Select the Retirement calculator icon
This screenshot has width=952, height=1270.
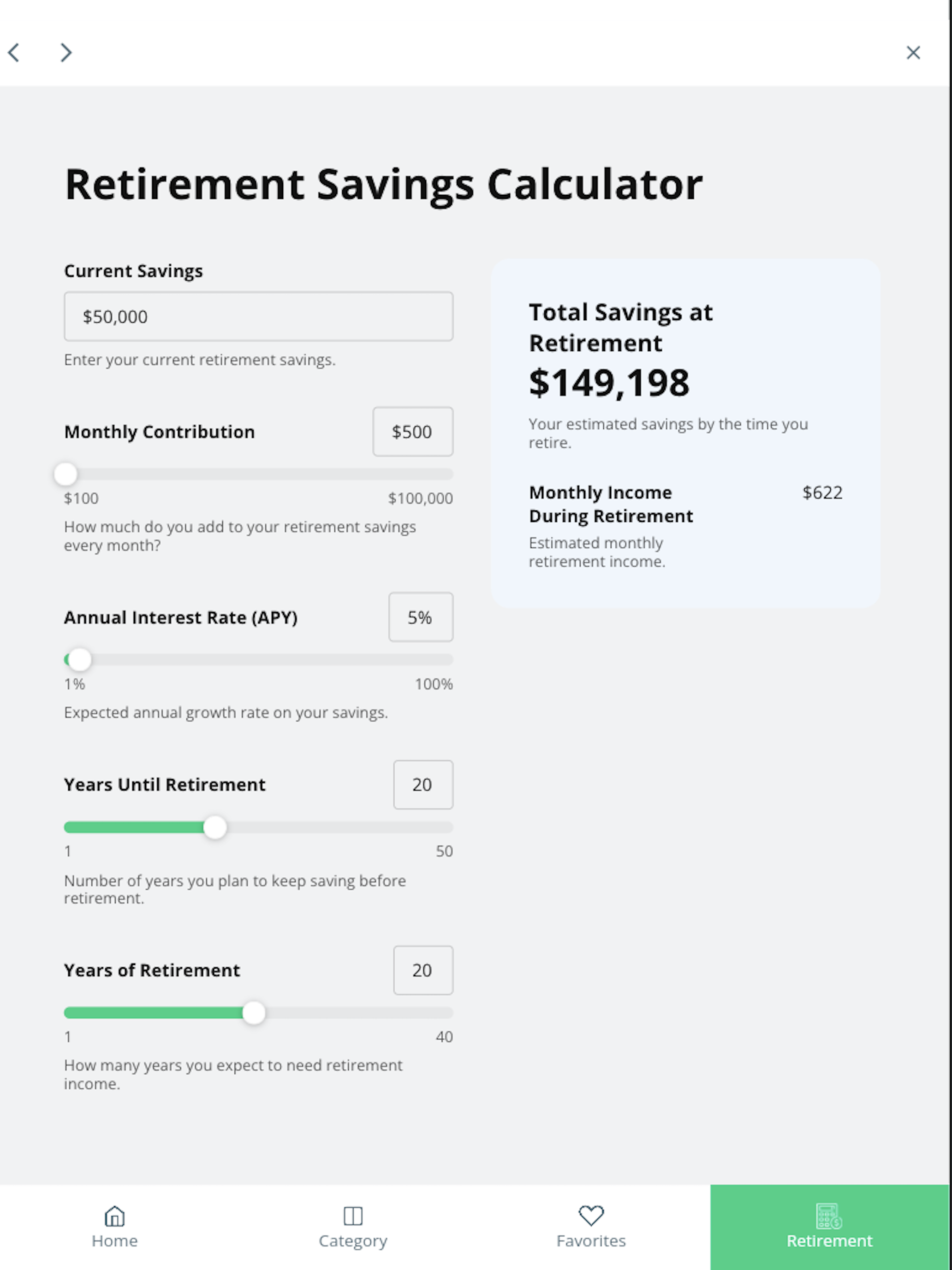coord(829,1216)
